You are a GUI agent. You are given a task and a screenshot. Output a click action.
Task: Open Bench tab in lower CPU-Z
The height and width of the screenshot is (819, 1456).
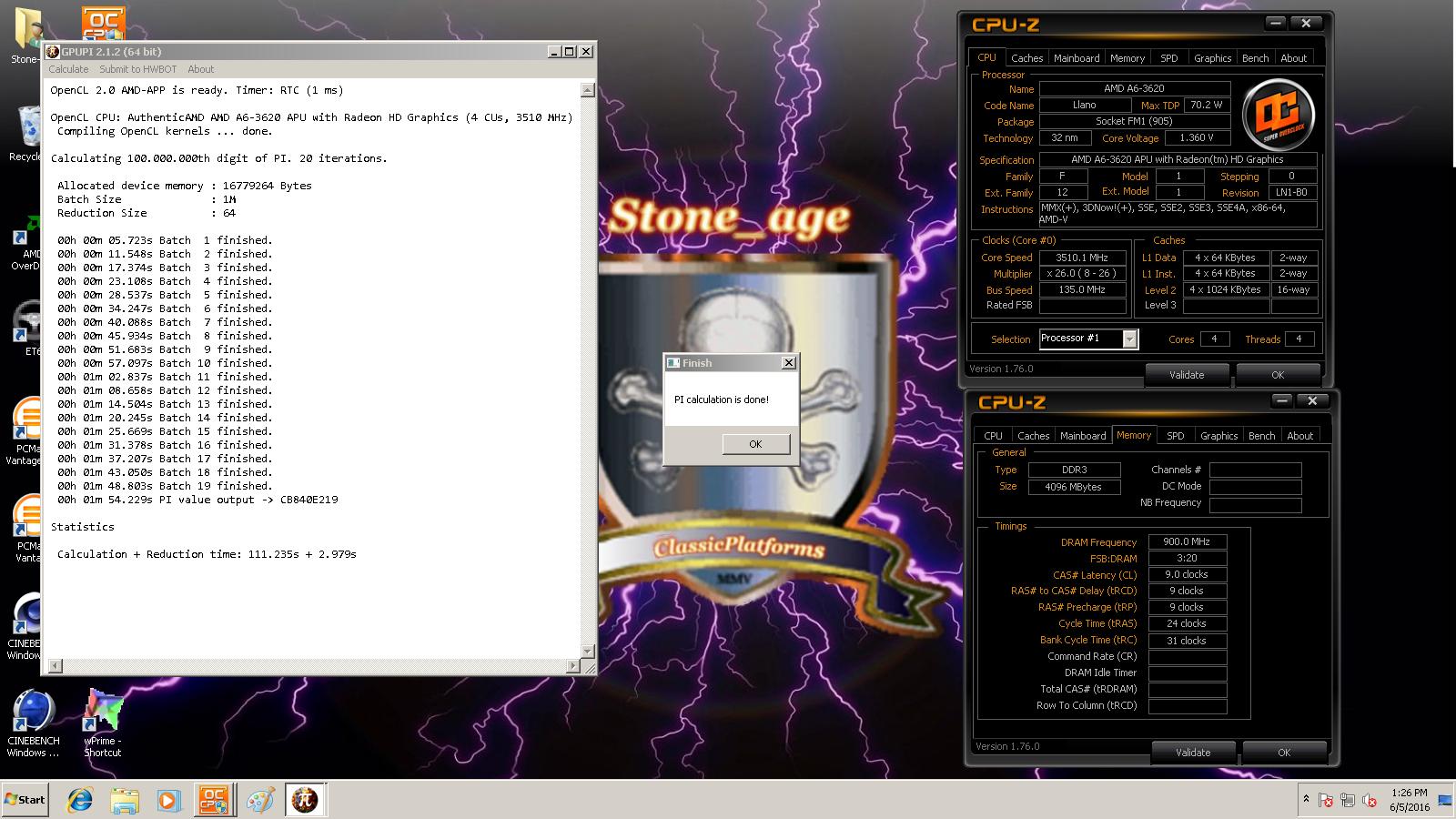point(1262,436)
